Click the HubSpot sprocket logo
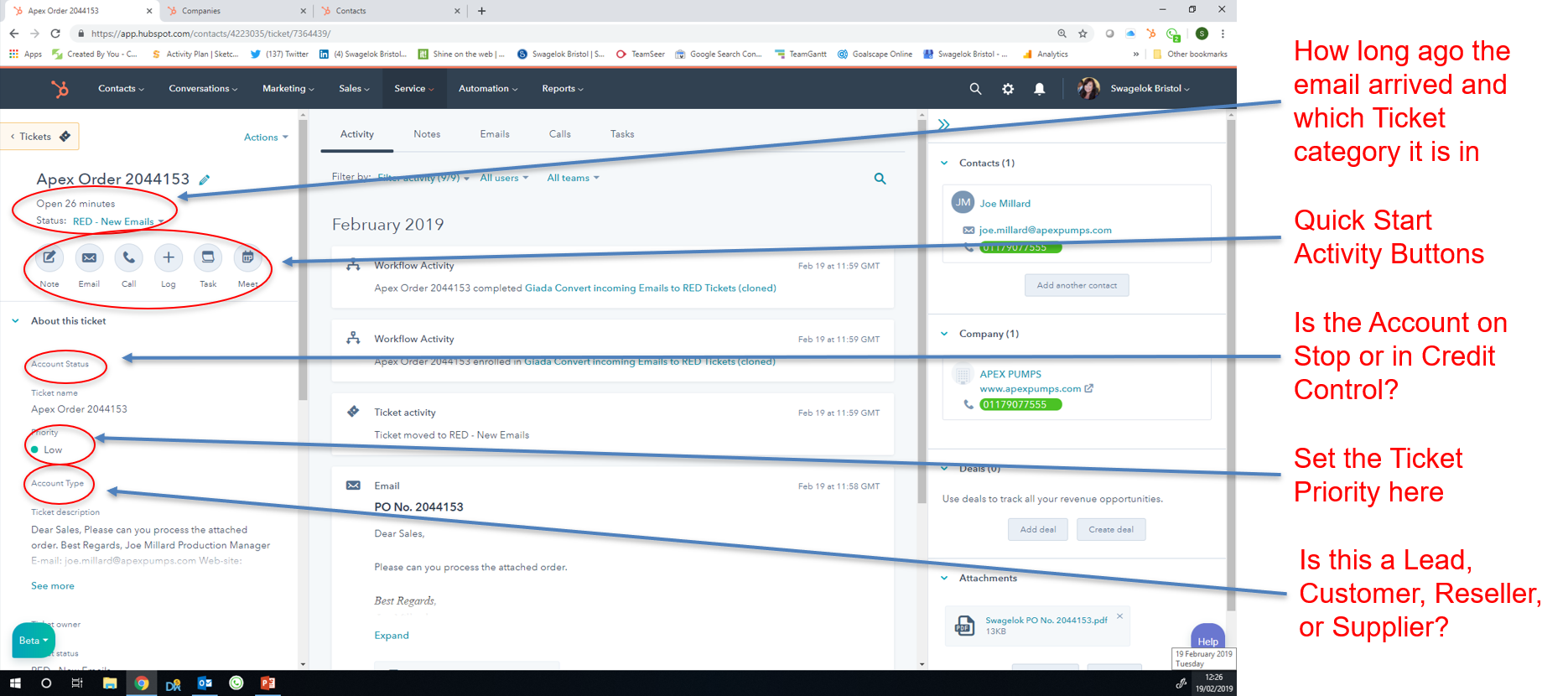The height and width of the screenshot is (696, 1568). coord(60,89)
